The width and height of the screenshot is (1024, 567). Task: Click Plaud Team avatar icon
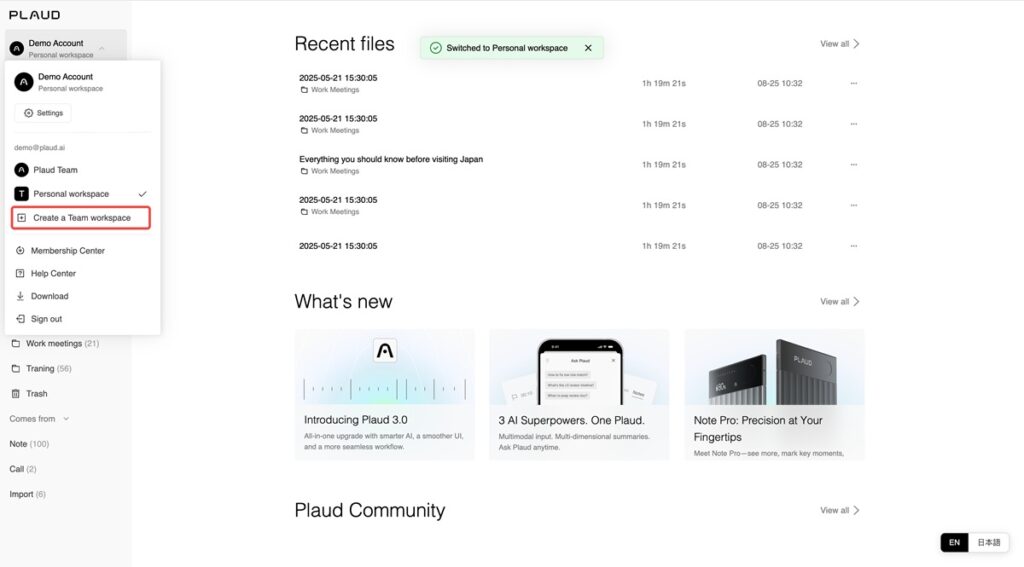[x=22, y=170]
